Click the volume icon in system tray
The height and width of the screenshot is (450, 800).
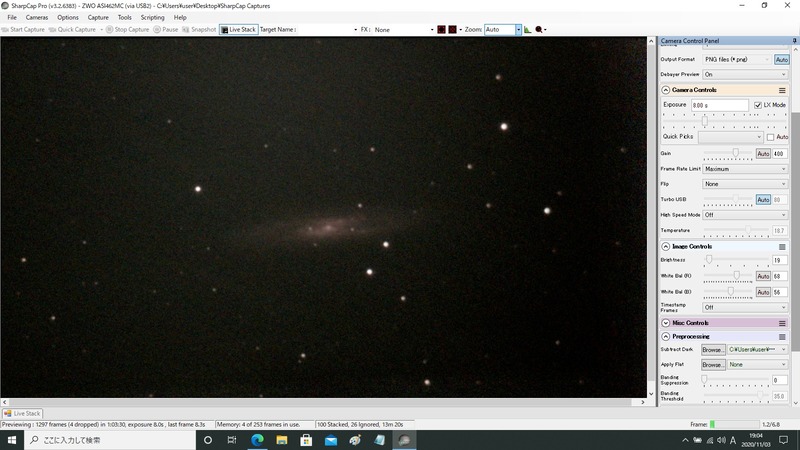pyautogui.click(x=721, y=440)
